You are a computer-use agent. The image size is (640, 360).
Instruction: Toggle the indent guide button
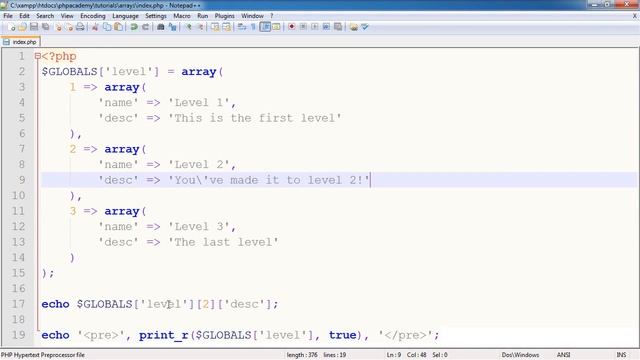[265, 27]
